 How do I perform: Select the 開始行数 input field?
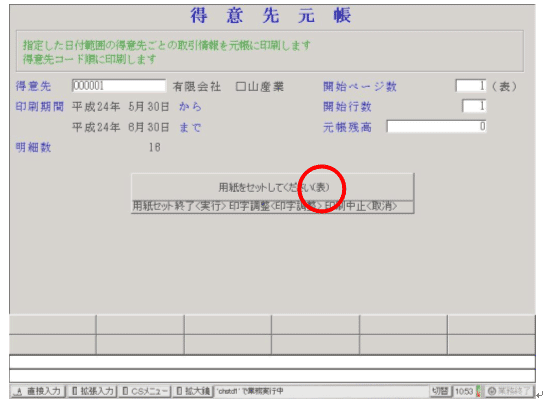tap(474, 106)
